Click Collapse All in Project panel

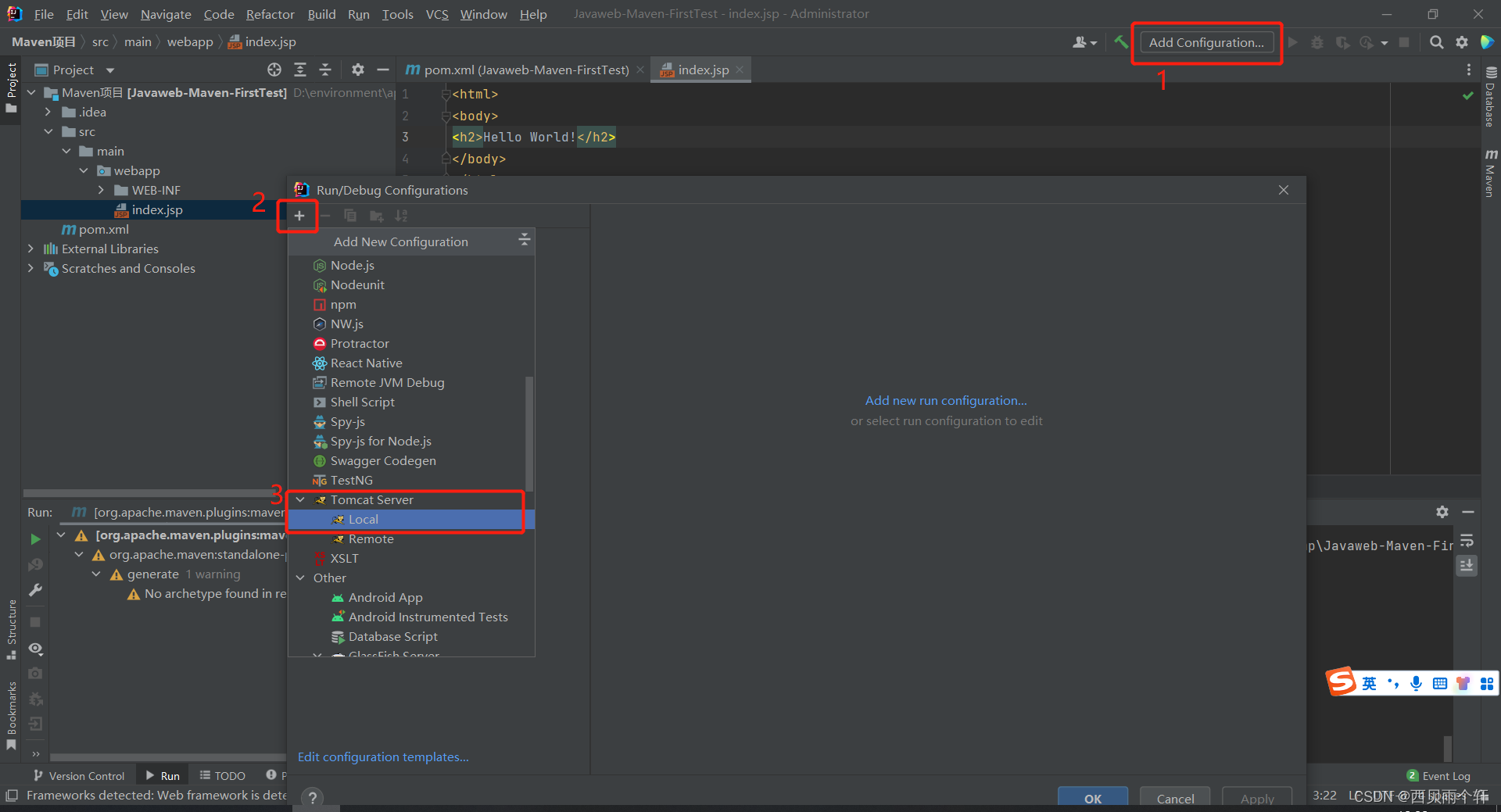pyautogui.click(x=325, y=70)
